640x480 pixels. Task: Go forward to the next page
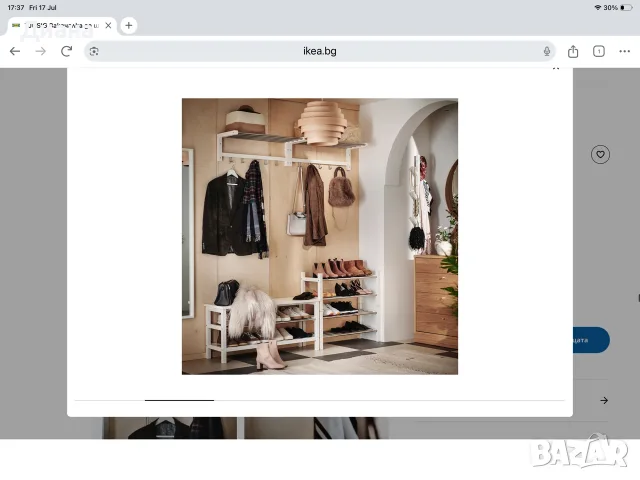pyautogui.click(x=40, y=51)
